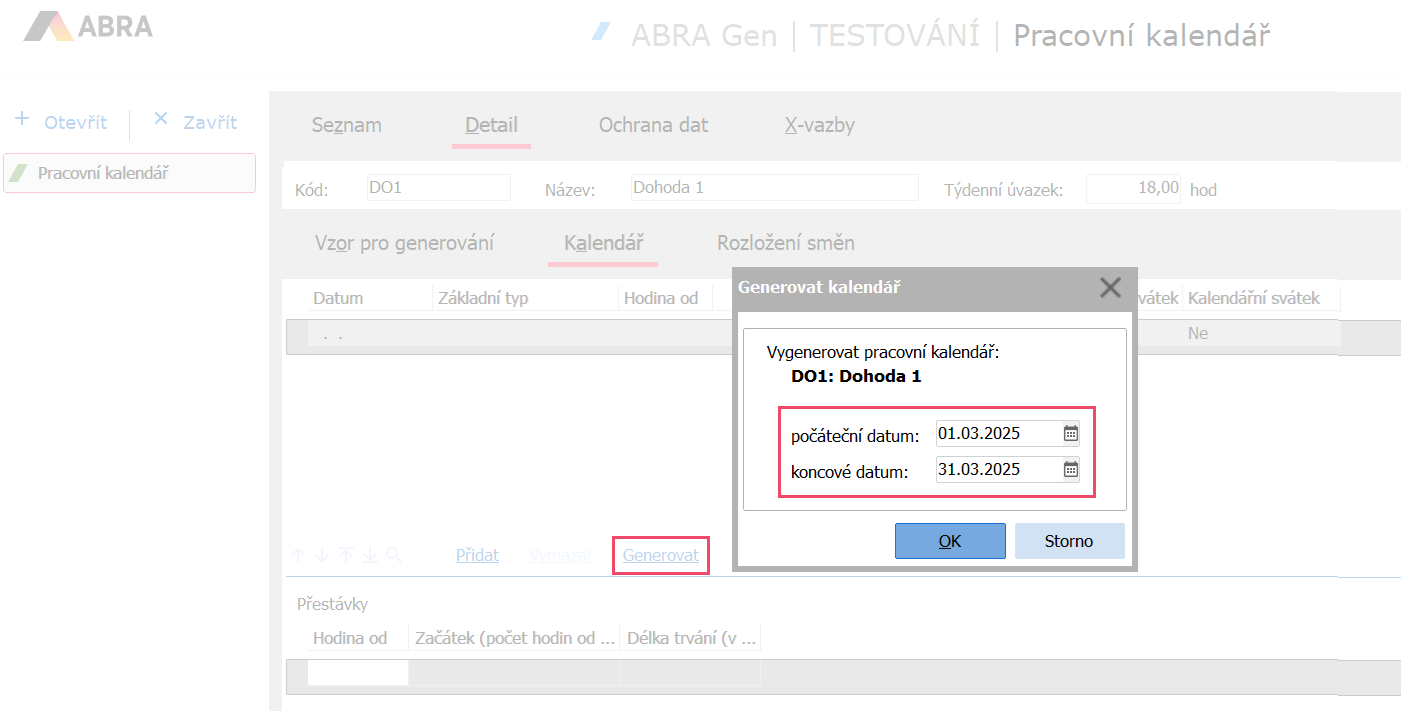Confirm the dialog with OK
Screen dimensions: 1401x711
[949, 541]
